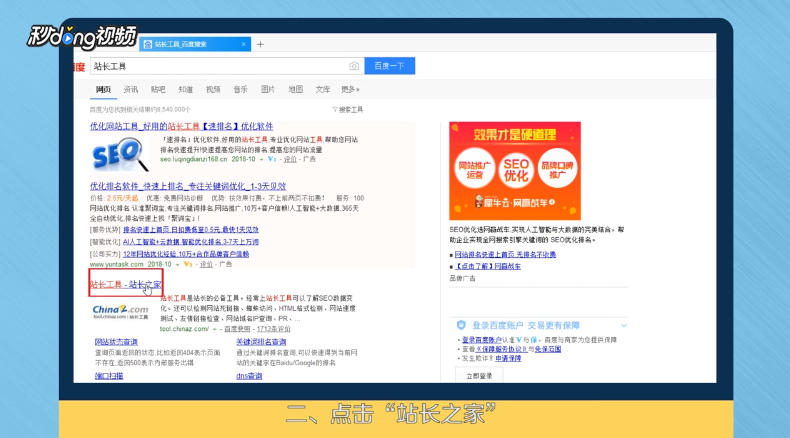Open the 12年网站优化经验 sublink

click(186, 255)
